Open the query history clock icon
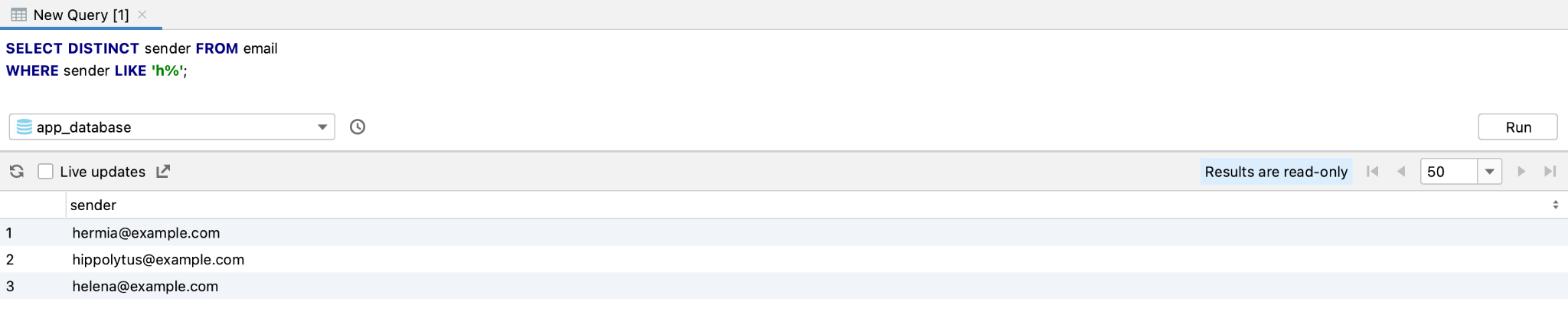The width and height of the screenshot is (1568, 335). [358, 127]
